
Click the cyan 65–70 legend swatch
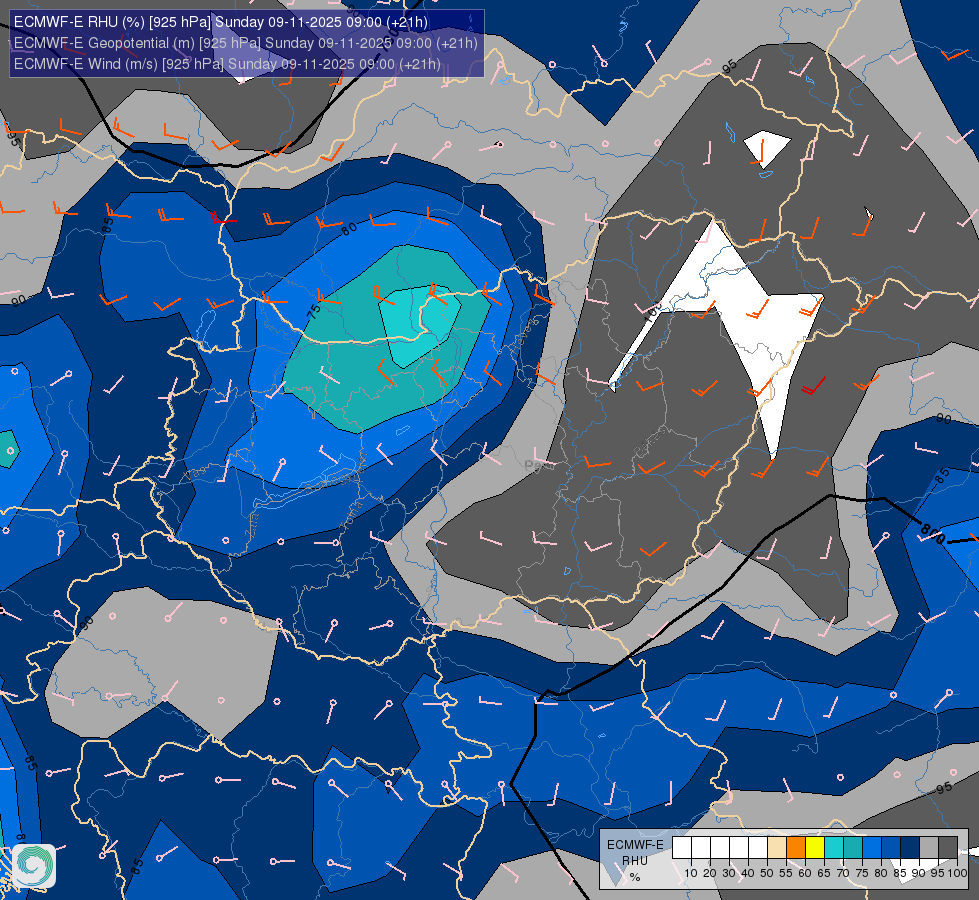pyautogui.click(x=834, y=848)
